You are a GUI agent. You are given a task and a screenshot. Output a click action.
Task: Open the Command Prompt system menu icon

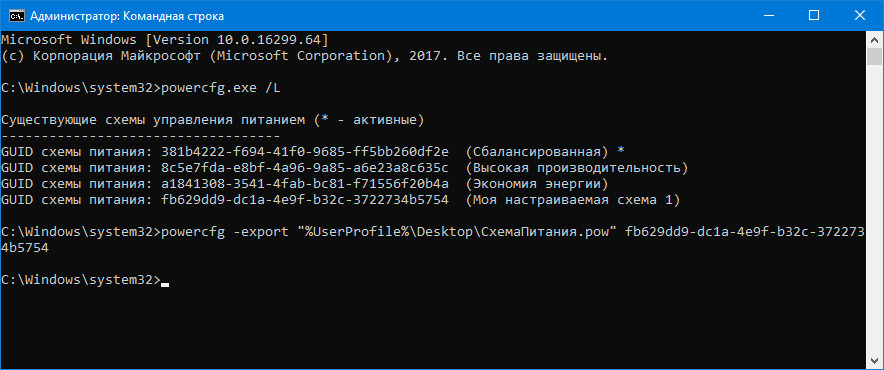click(x=15, y=16)
